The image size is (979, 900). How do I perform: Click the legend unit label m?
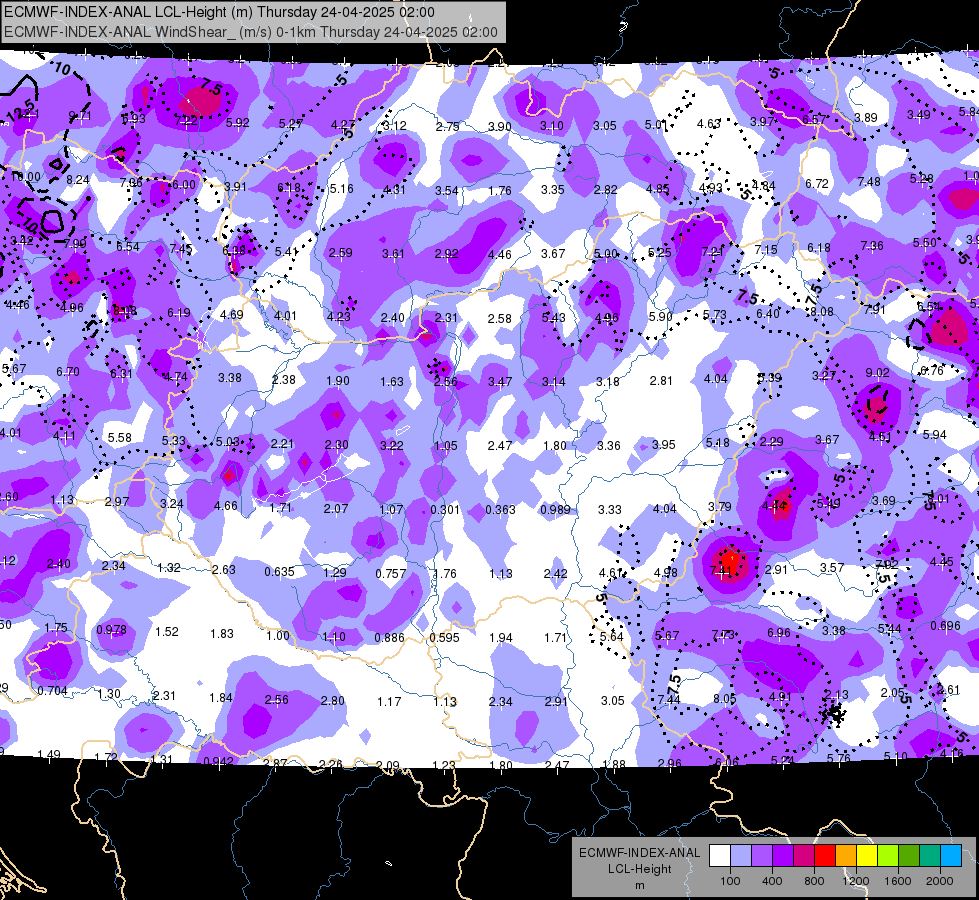tap(639, 886)
